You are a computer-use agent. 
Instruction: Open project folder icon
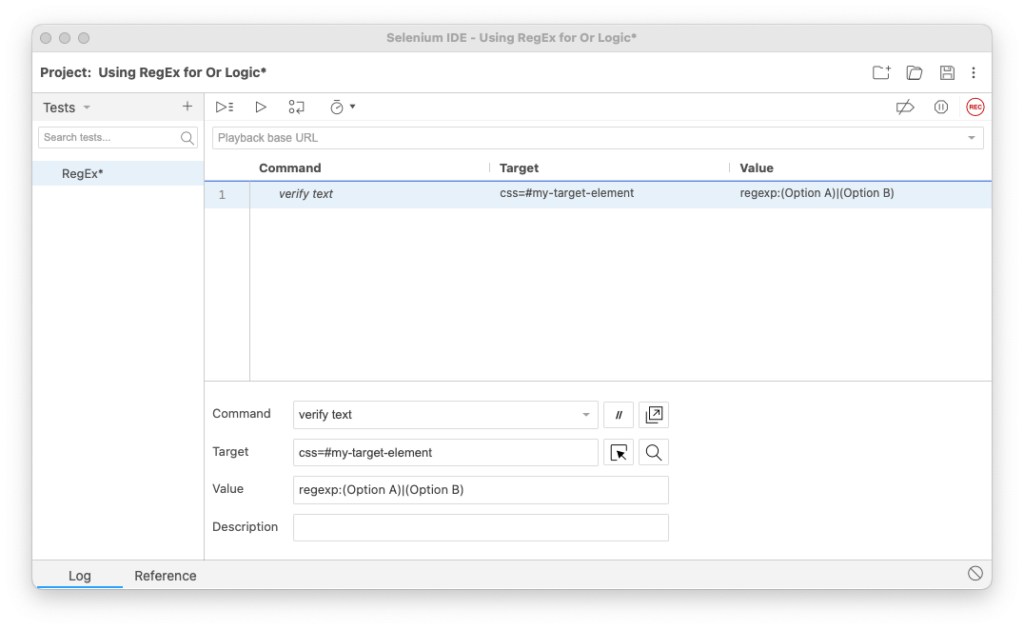pos(914,73)
